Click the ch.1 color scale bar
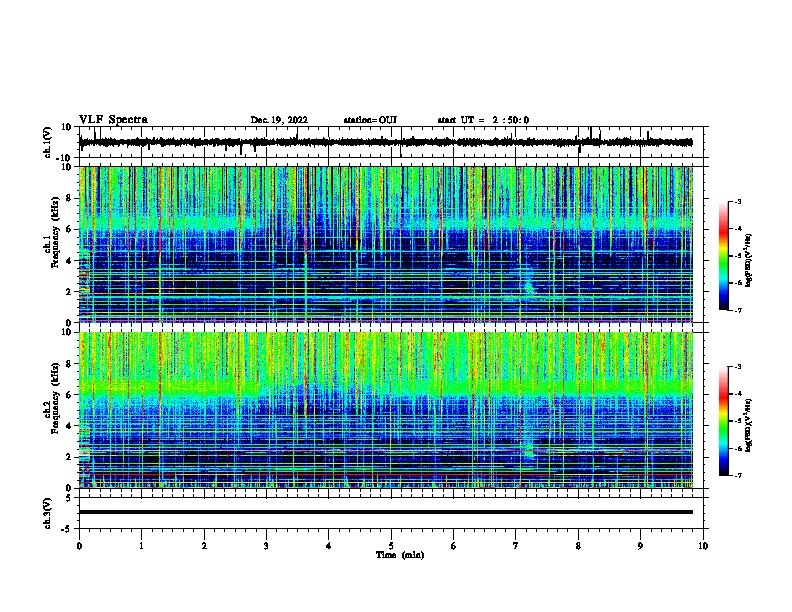Viewport: 792px width, 612px height. tap(723, 256)
